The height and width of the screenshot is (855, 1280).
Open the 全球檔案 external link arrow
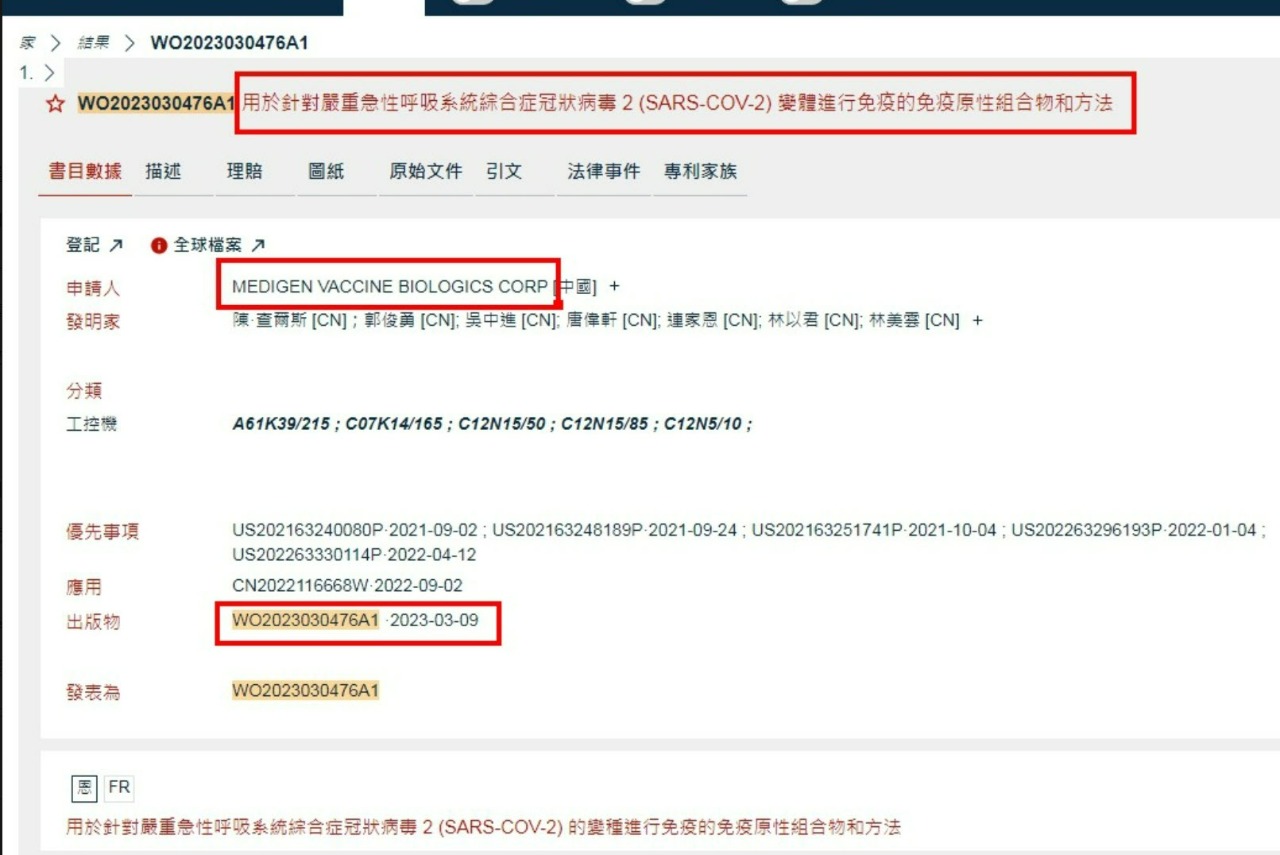click(x=258, y=245)
